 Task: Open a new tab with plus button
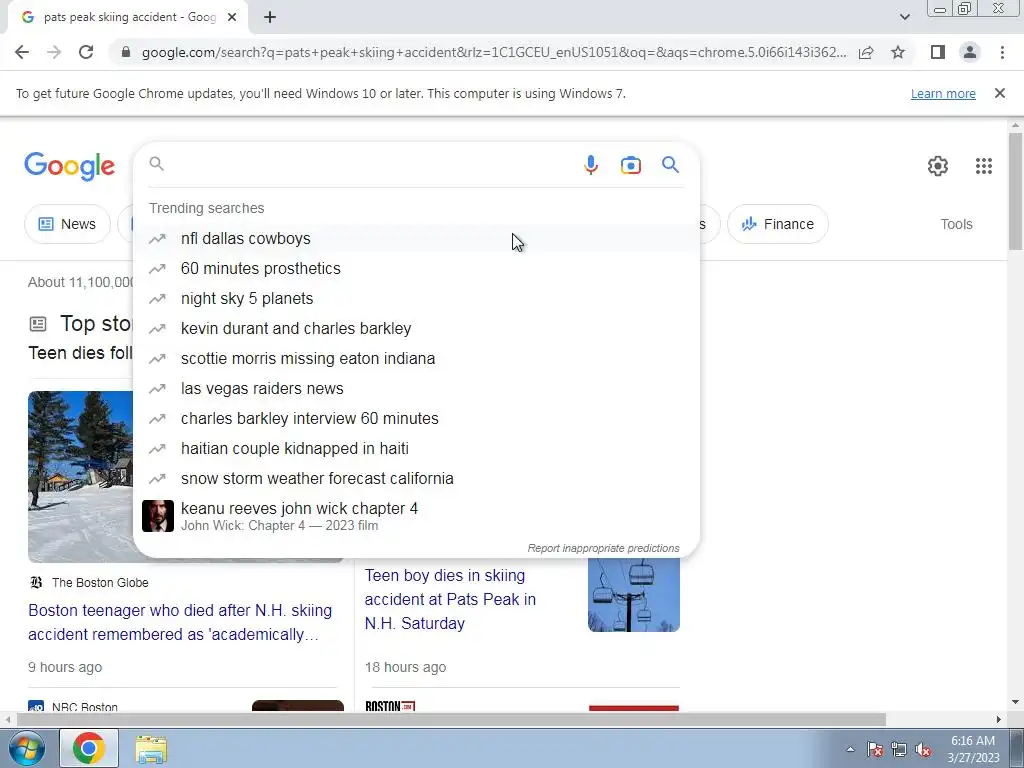pos(270,18)
